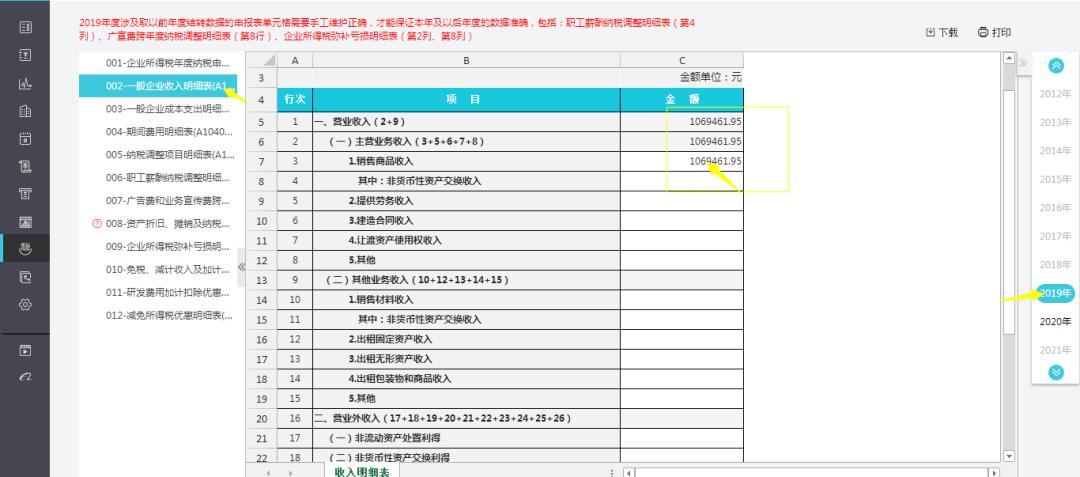Viewport: 1080px width, 477px height.
Task: Open form 001-企业所得税年度纳税申报表
Action: coord(167,63)
